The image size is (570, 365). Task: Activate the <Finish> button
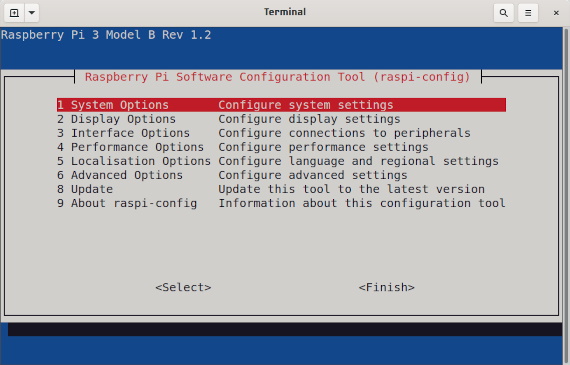386,287
